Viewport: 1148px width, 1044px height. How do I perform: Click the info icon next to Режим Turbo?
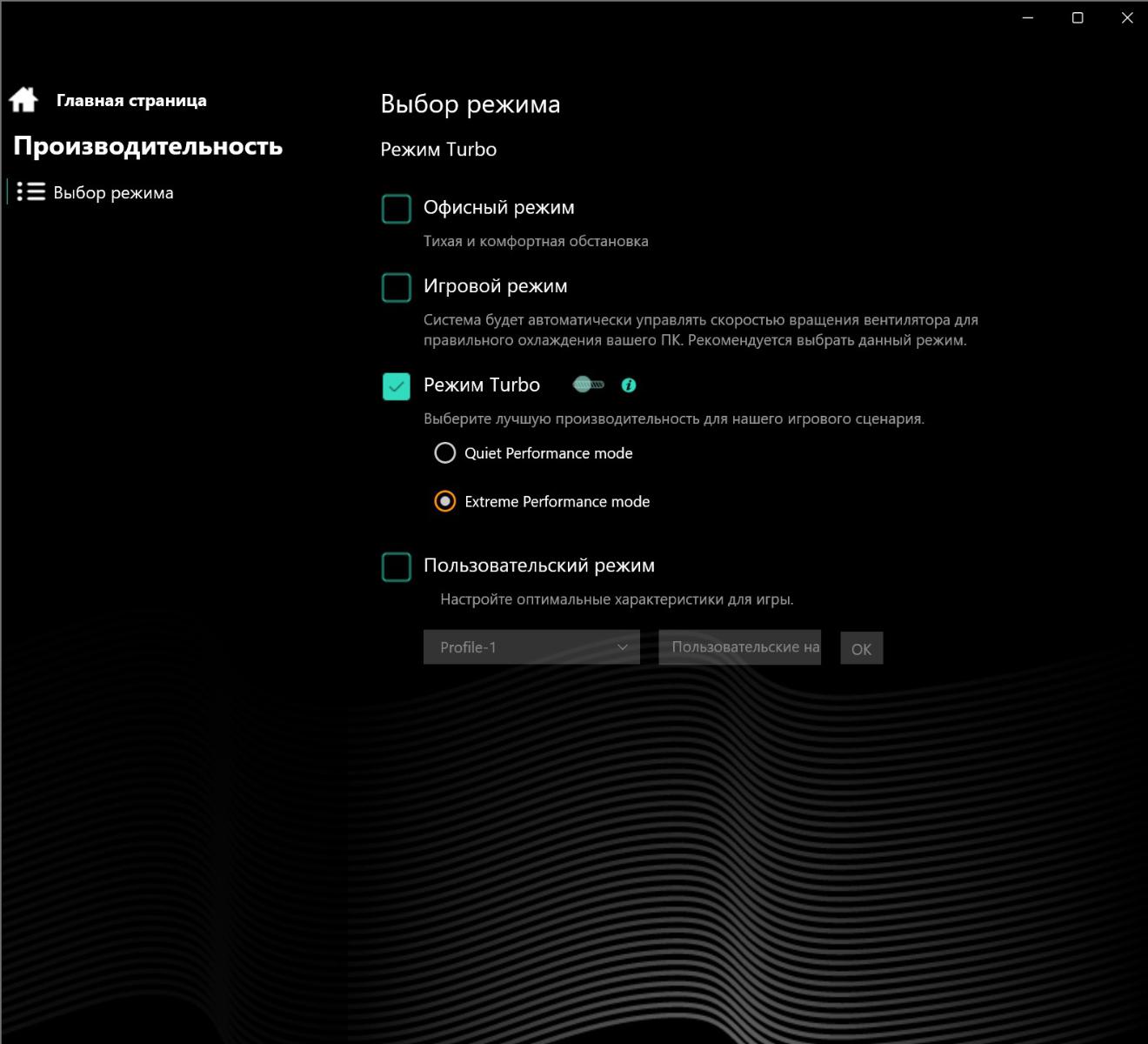pyautogui.click(x=629, y=385)
